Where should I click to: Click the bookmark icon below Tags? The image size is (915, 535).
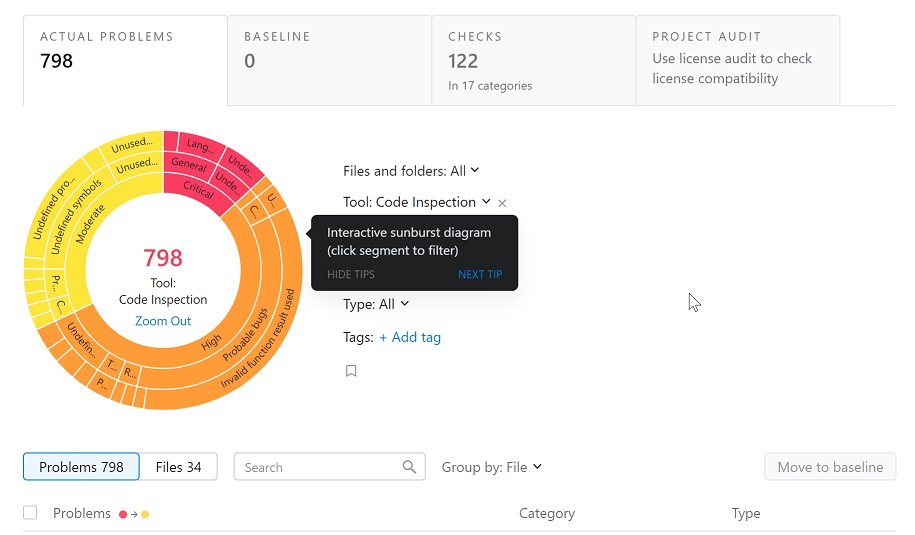pyautogui.click(x=351, y=371)
